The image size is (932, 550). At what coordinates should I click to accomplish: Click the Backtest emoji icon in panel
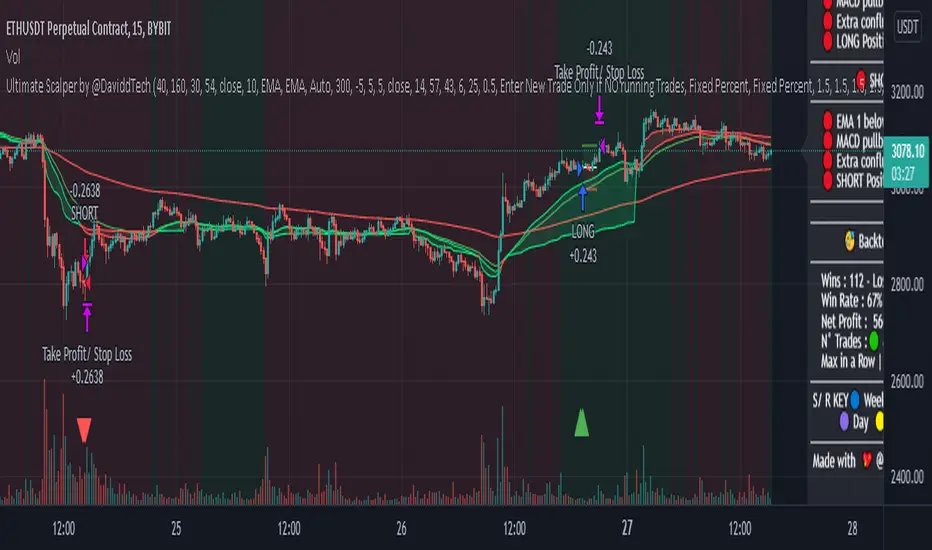(850, 241)
